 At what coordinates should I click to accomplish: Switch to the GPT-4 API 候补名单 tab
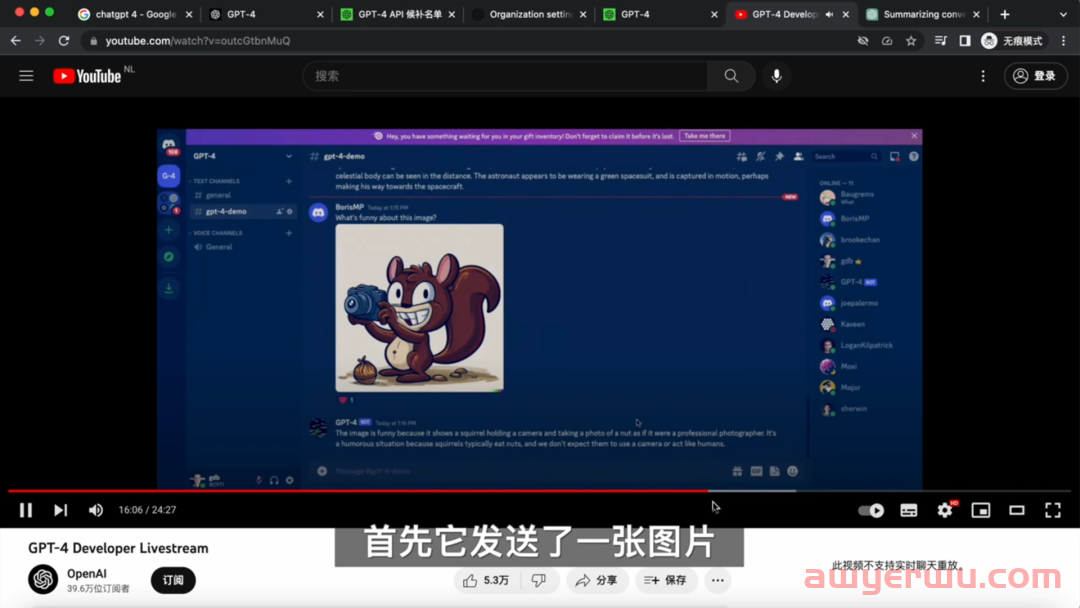398,14
